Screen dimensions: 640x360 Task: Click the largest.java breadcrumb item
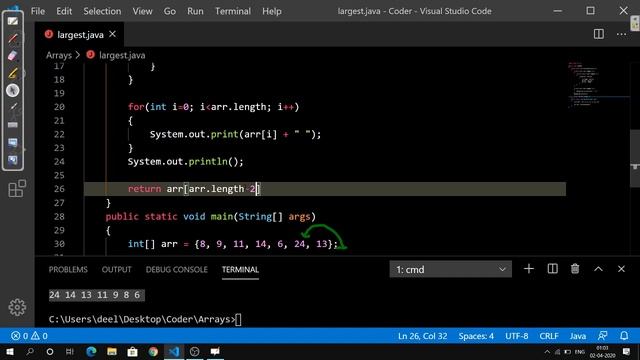pos(122,55)
